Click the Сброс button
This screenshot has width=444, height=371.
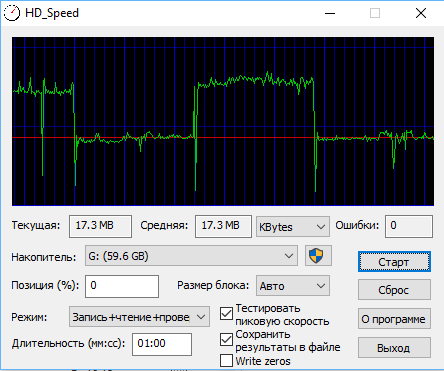pos(394,290)
